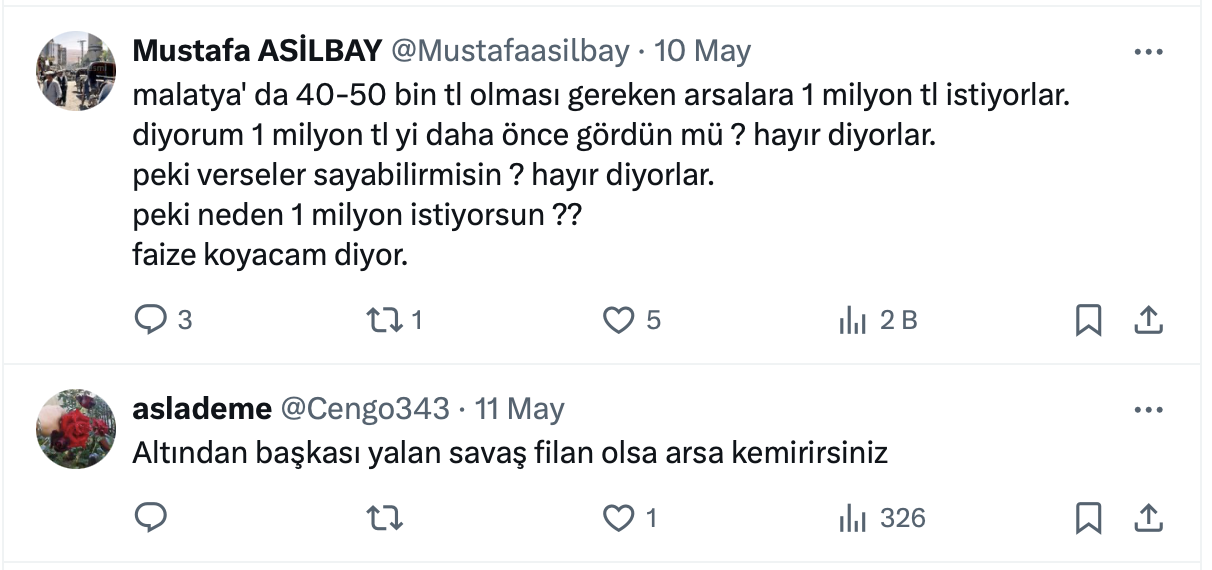This screenshot has height=570, width=1212.
Task: Share Mustafa ASİLBAY's tweet
Action: coord(1149,320)
